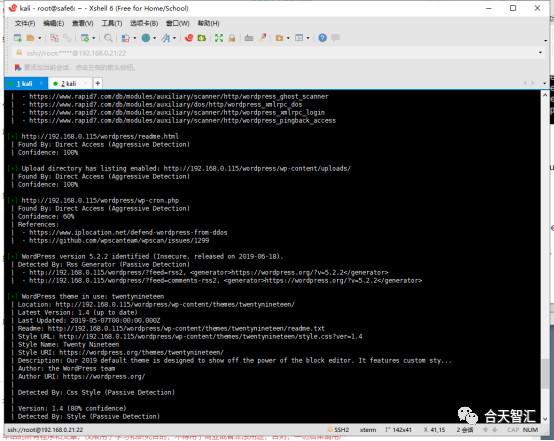Expand the Open Session folder dropdown arrow
The width and height of the screenshot is (554, 441).
[x=39, y=38]
